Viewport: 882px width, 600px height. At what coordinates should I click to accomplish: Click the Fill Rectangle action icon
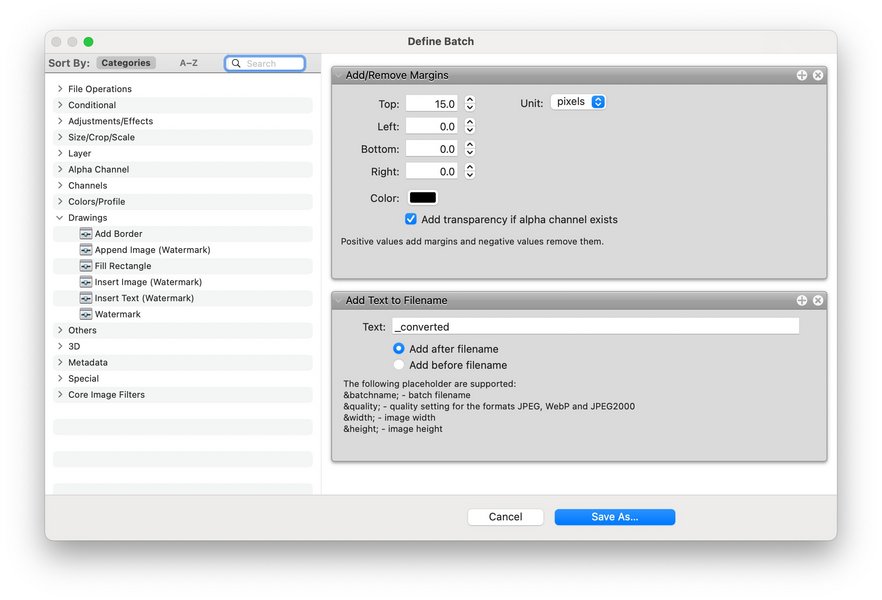click(87, 265)
